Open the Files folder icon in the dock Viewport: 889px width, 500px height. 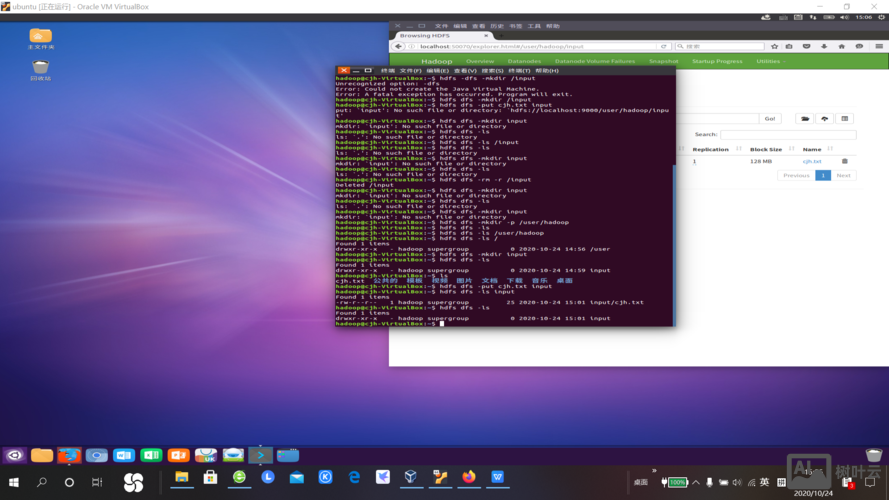[42, 455]
